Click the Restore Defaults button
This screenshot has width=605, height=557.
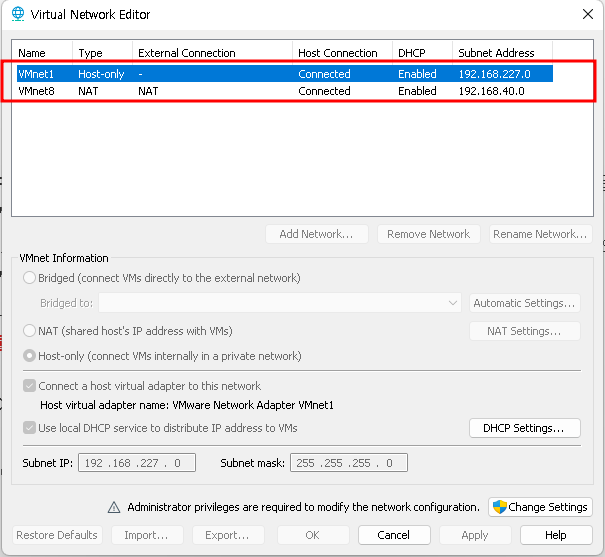tap(57, 535)
